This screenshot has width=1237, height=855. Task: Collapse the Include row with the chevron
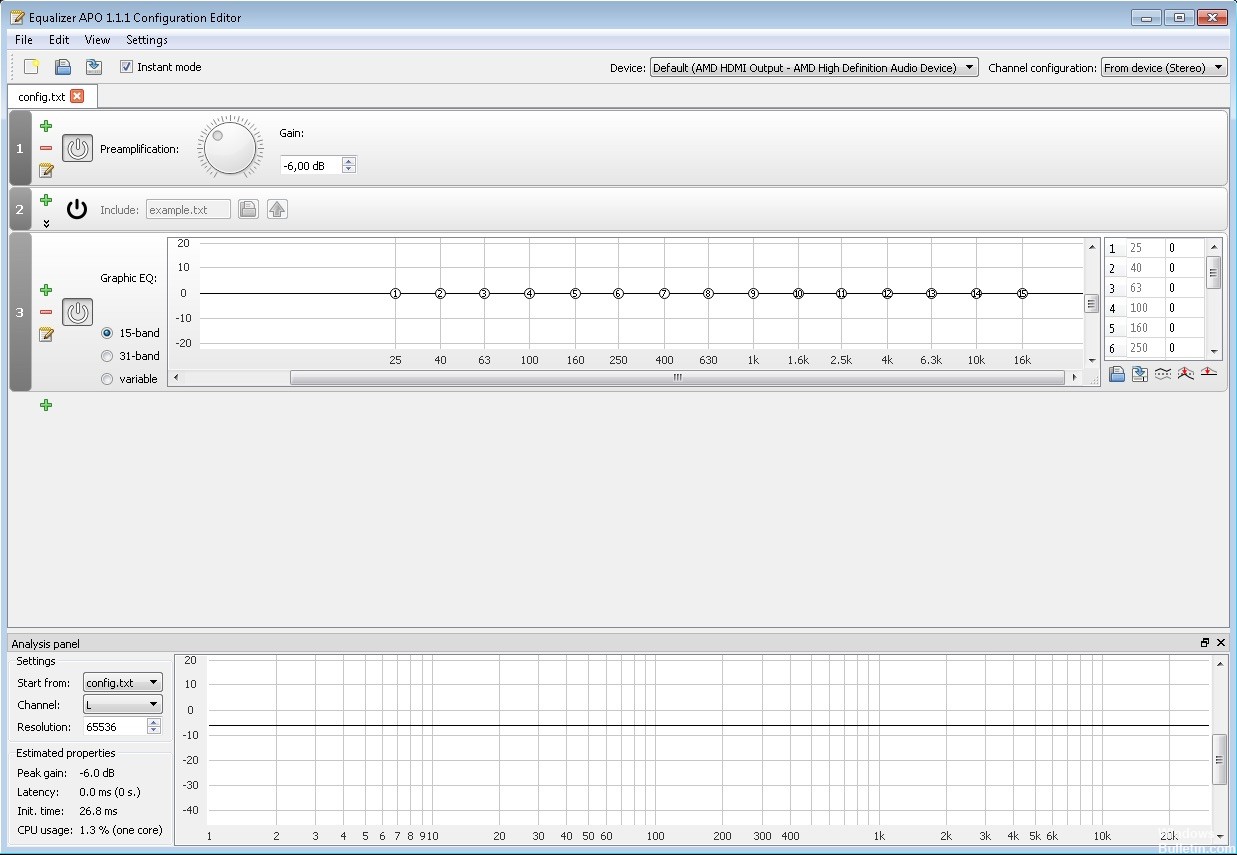click(45, 223)
